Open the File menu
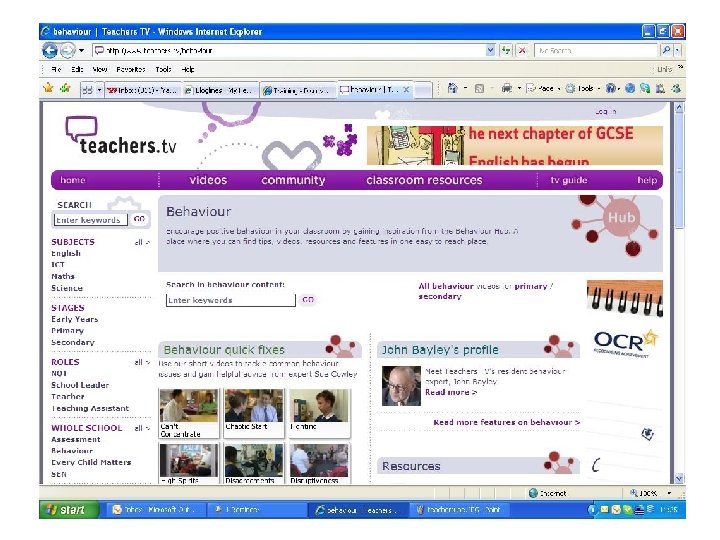Viewport: 720px width, 540px height. [56, 69]
